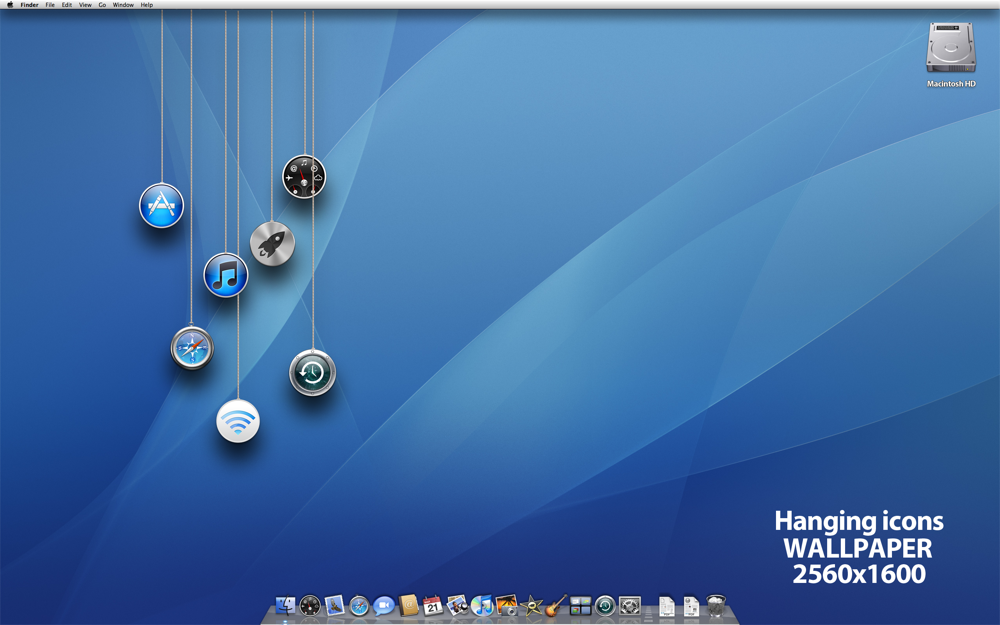Open iPhoto from the Dock

tap(458, 606)
